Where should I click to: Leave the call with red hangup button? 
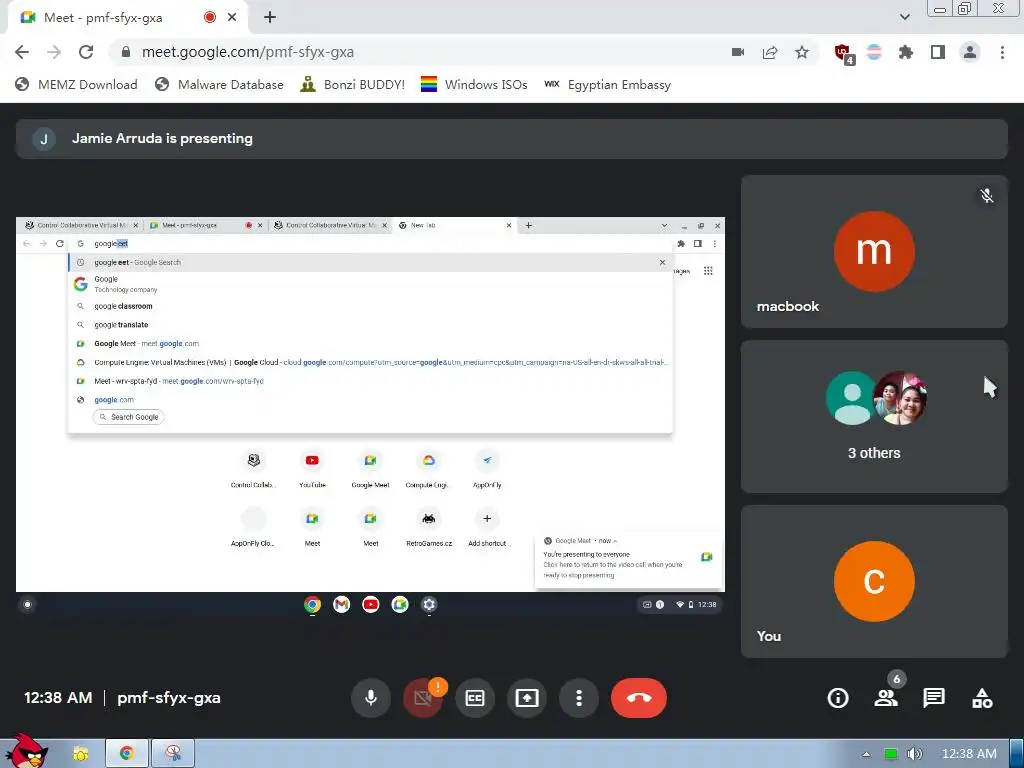(x=639, y=698)
